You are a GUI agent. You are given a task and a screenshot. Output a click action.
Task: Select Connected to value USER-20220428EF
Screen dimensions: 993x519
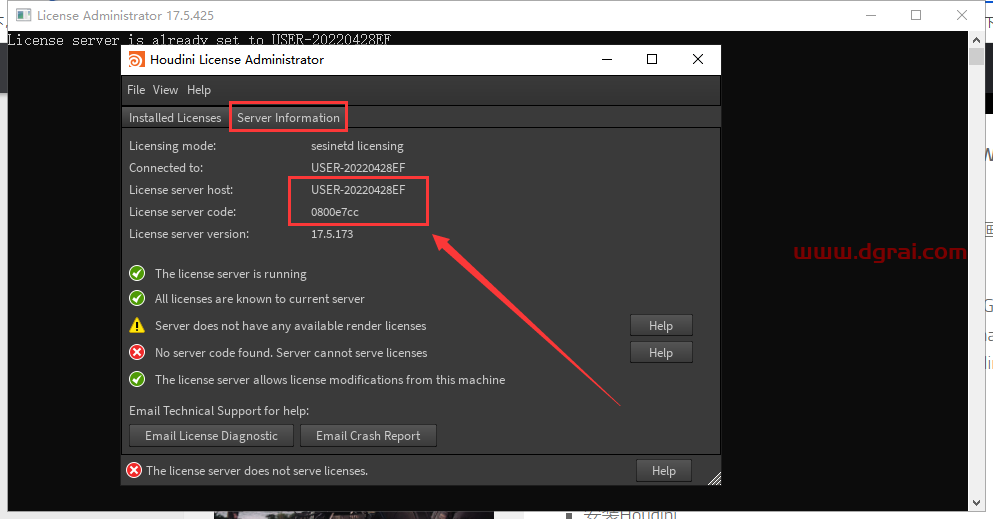[358, 168]
